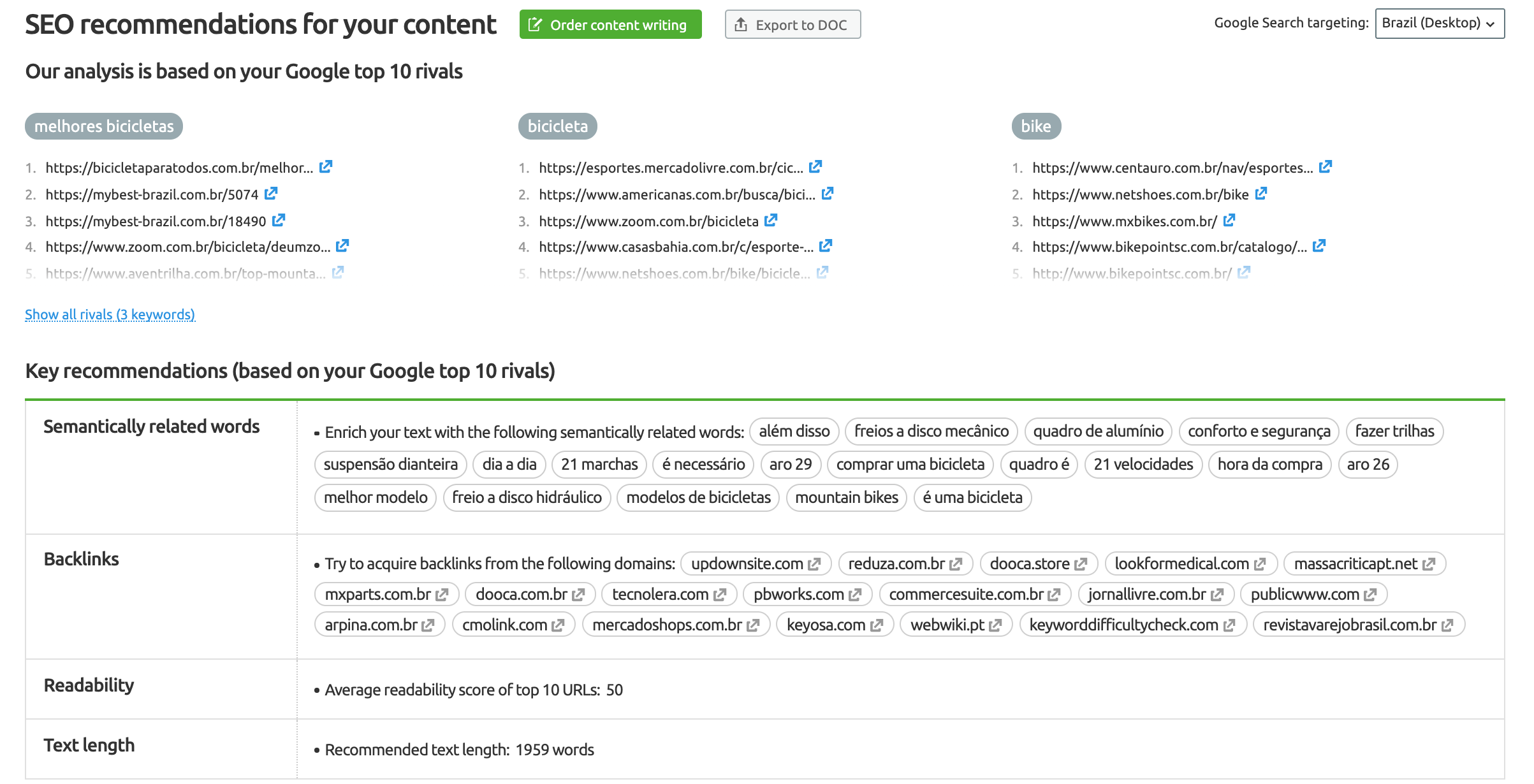Click the Export to DOC button

tap(793, 24)
